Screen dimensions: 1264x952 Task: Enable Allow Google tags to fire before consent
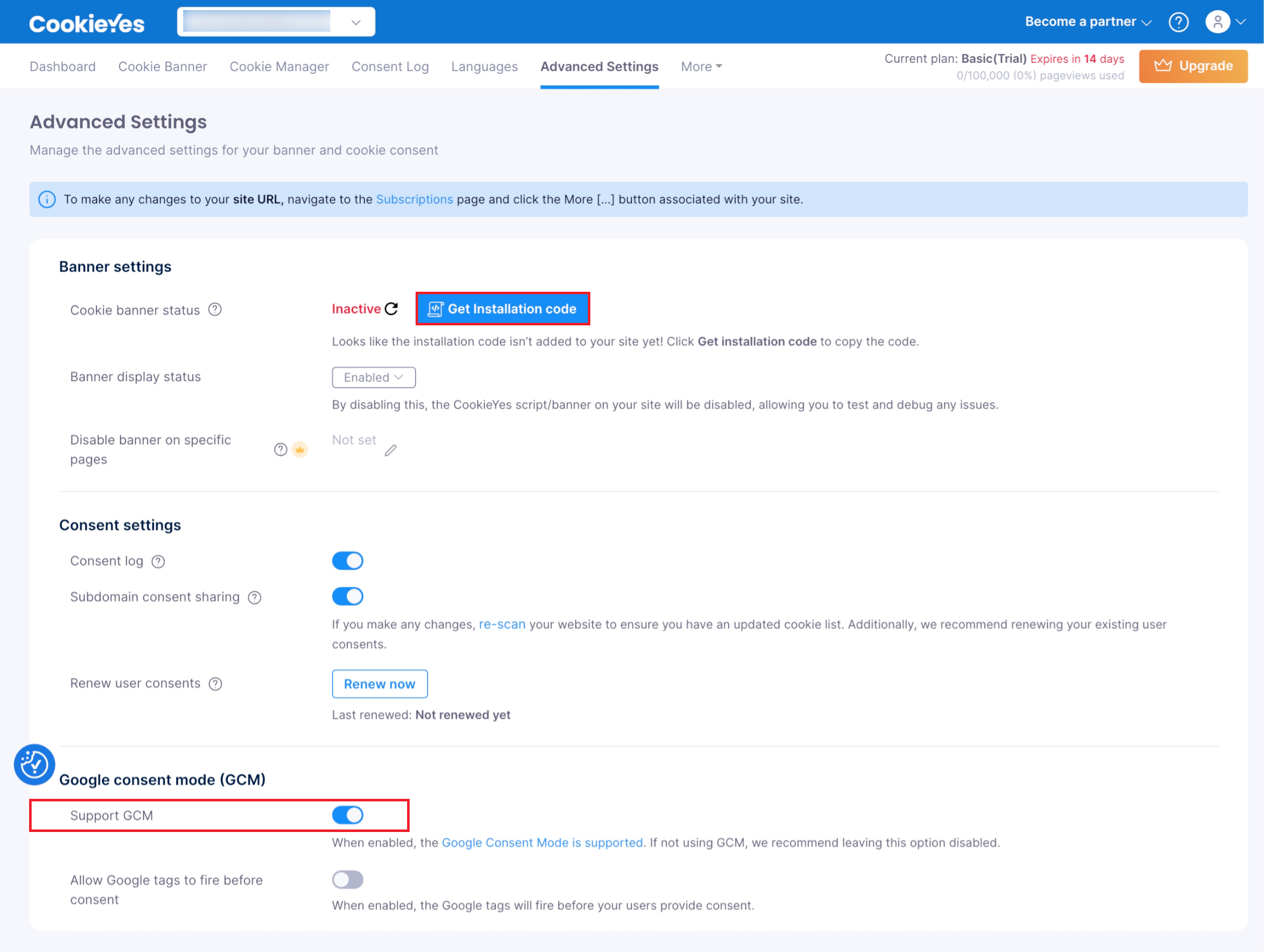[347, 879]
